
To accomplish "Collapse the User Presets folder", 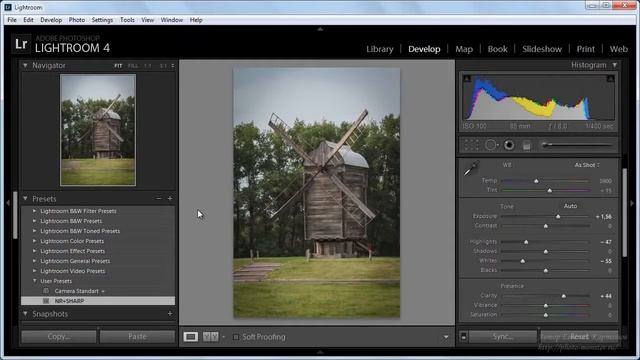I will (34, 281).
